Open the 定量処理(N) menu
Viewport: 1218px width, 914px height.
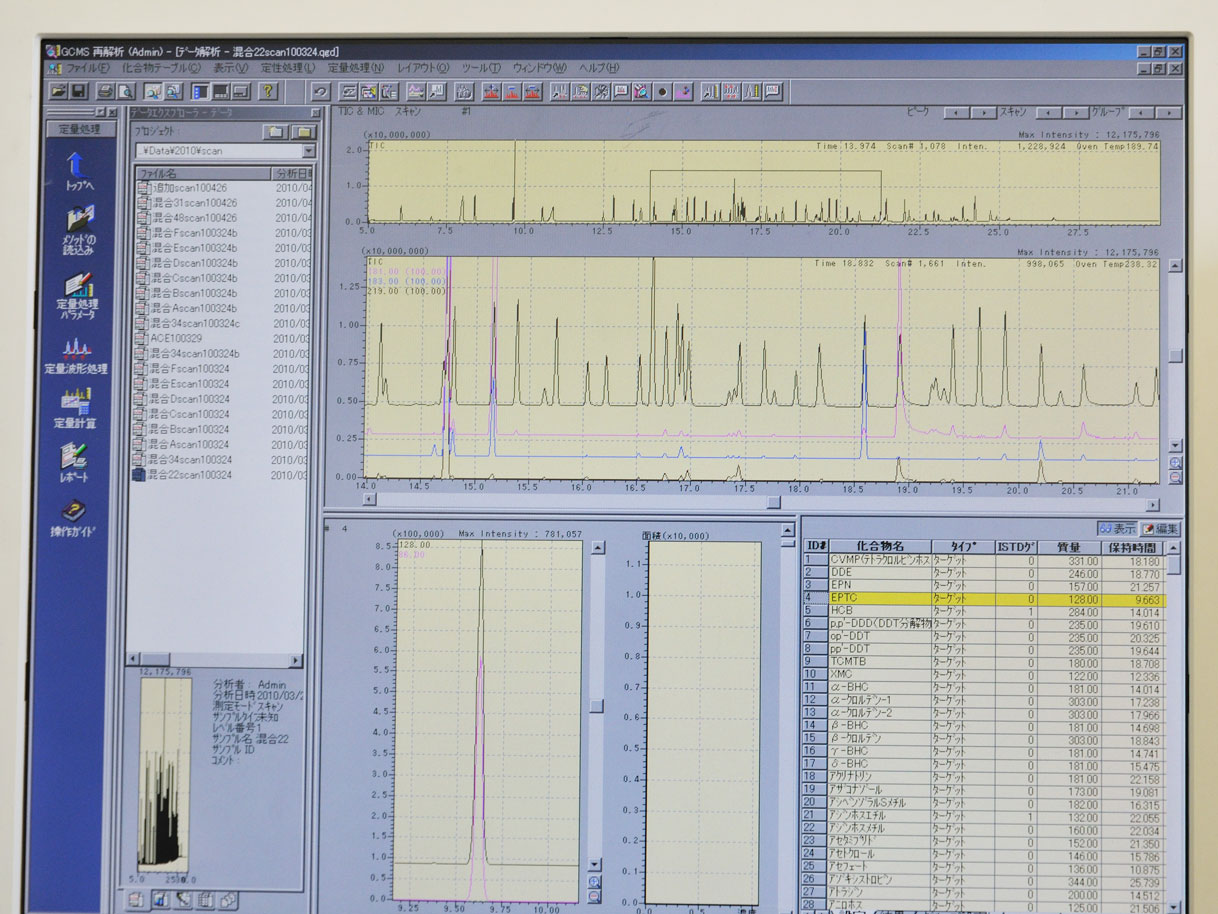click(356, 68)
